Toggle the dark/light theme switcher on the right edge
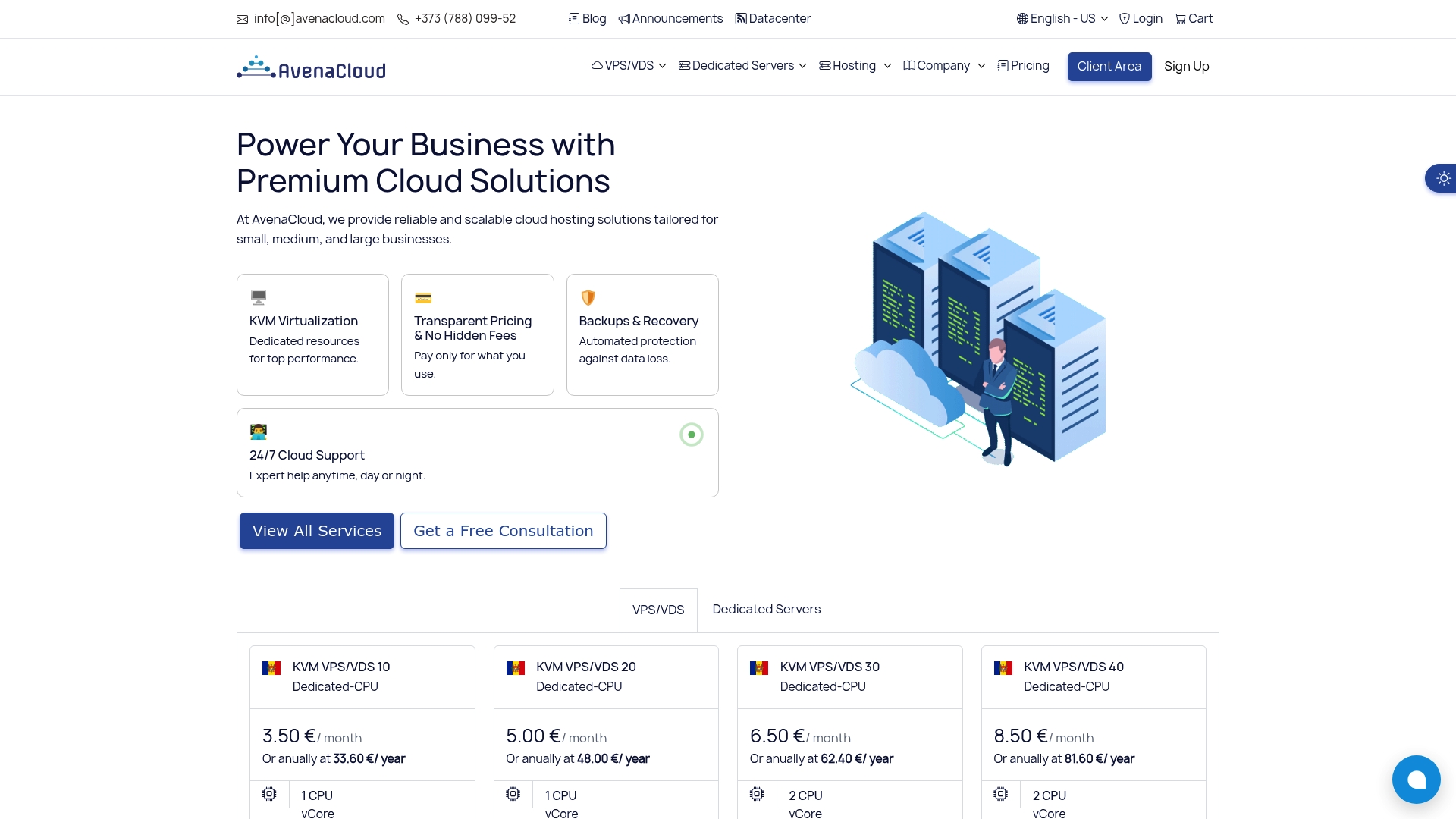The width and height of the screenshot is (1456, 819). pos(1444,178)
